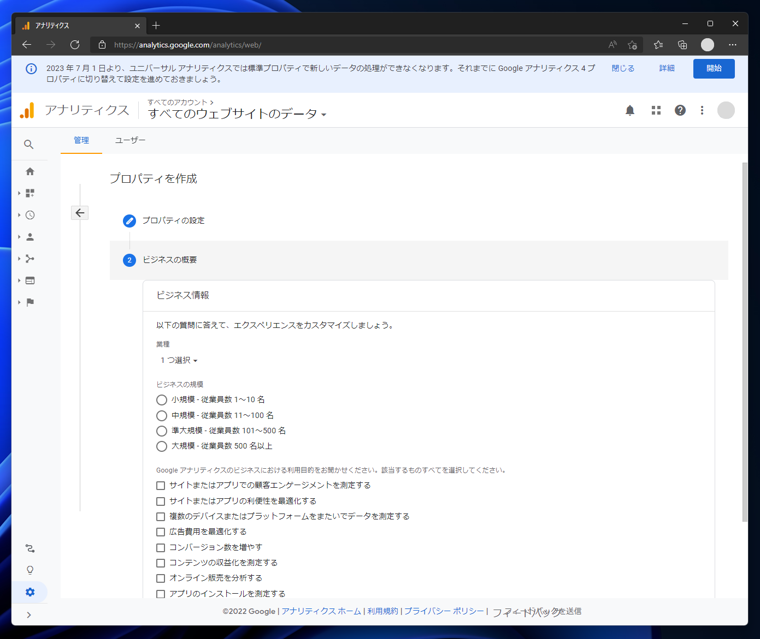Check サイトまたはアプリの利便性を最適化する checkbox
Viewport: 760px width, 639px height.
coord(160,501)
